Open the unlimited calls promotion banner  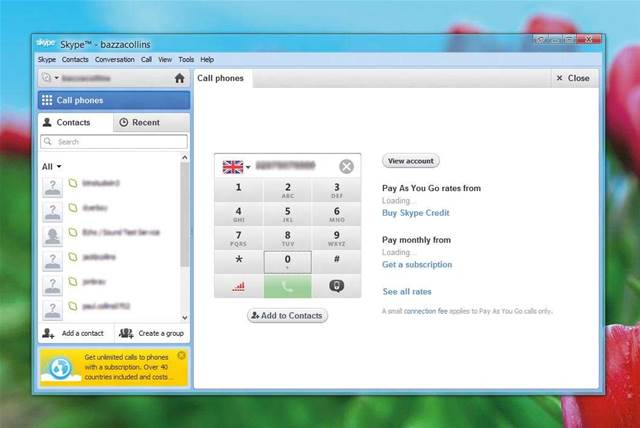(x=114, y=367)
